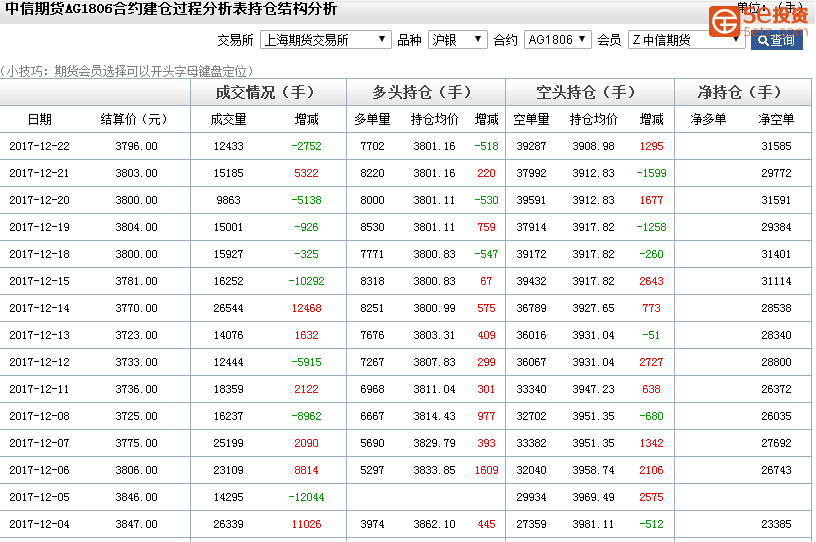Viewport: 816px width, 542px height.
Task: Click the 成交情况（手） group header
Action: pos(268,92)
